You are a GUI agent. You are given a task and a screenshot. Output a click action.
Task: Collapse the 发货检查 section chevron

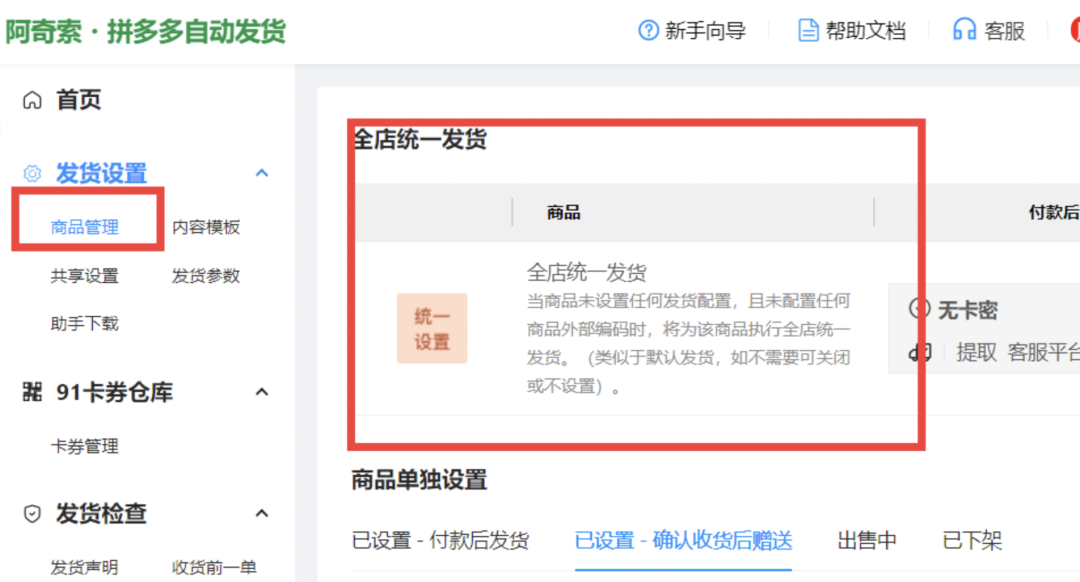tap(262, 513)
